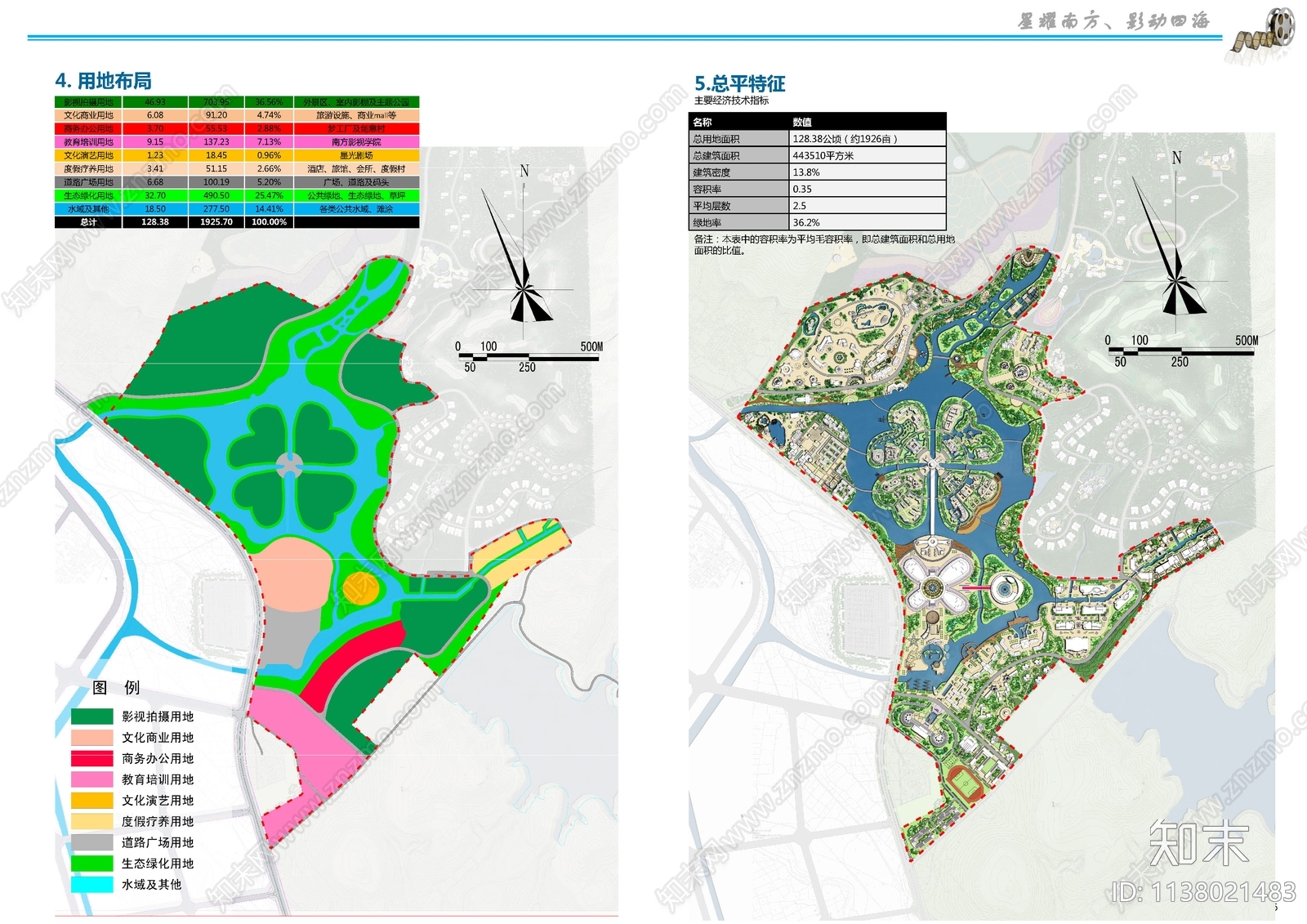Screen dimensions: 1307x924
Task: Click table cell '277.50' in 水域及其他 row
Action: tap(216, 209)
